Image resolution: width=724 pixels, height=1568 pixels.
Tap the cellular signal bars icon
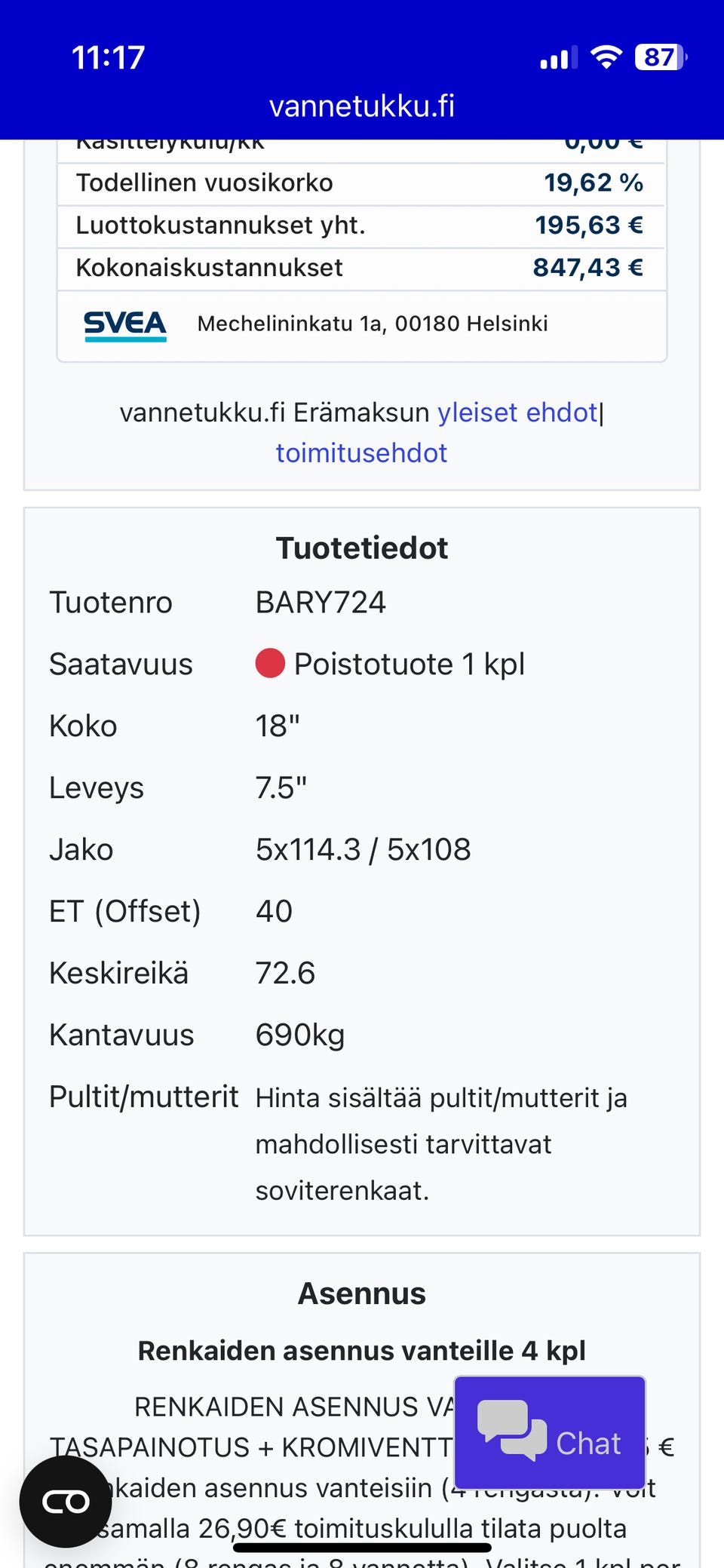click(x=558, y=58)
